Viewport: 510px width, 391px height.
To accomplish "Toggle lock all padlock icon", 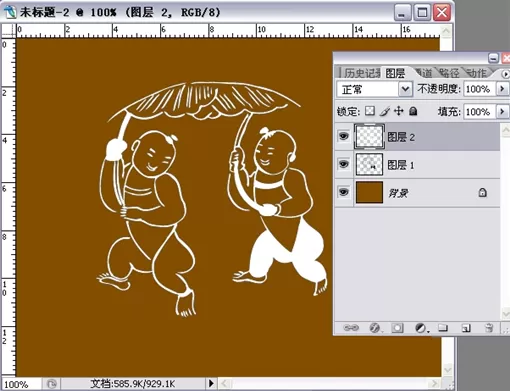I will point(413,111).
